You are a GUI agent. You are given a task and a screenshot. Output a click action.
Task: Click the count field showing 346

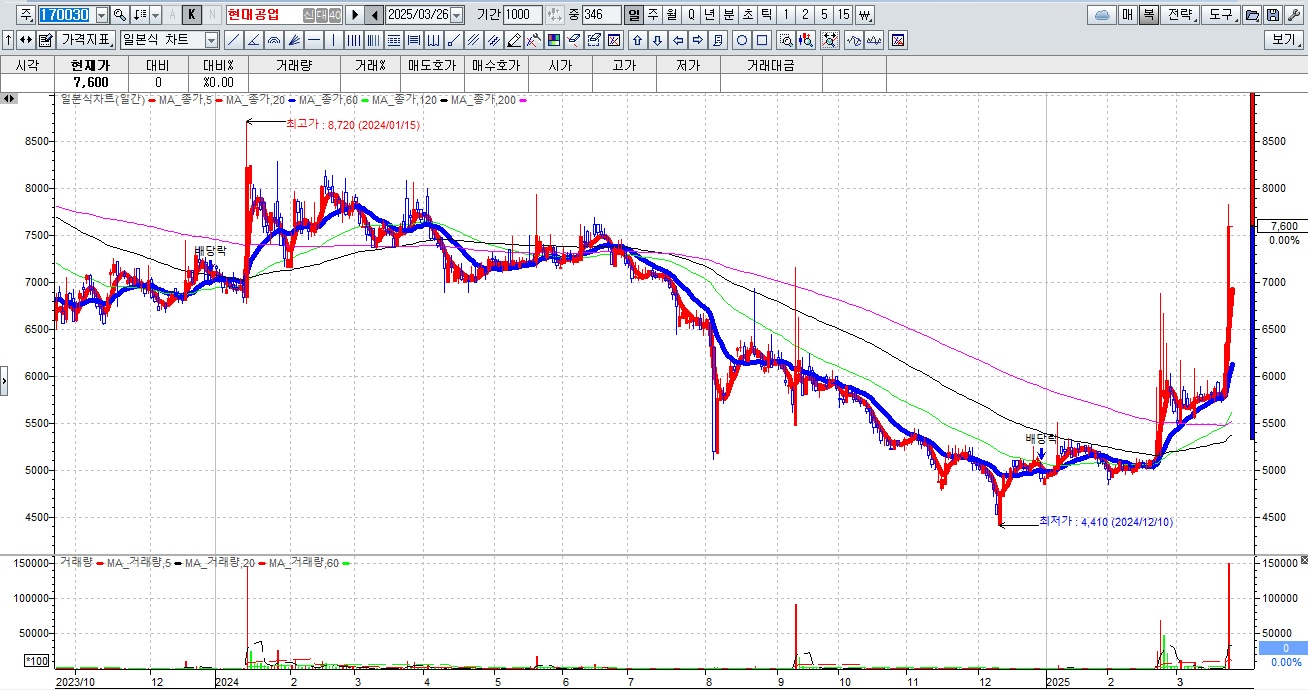(x=602, y=15)
